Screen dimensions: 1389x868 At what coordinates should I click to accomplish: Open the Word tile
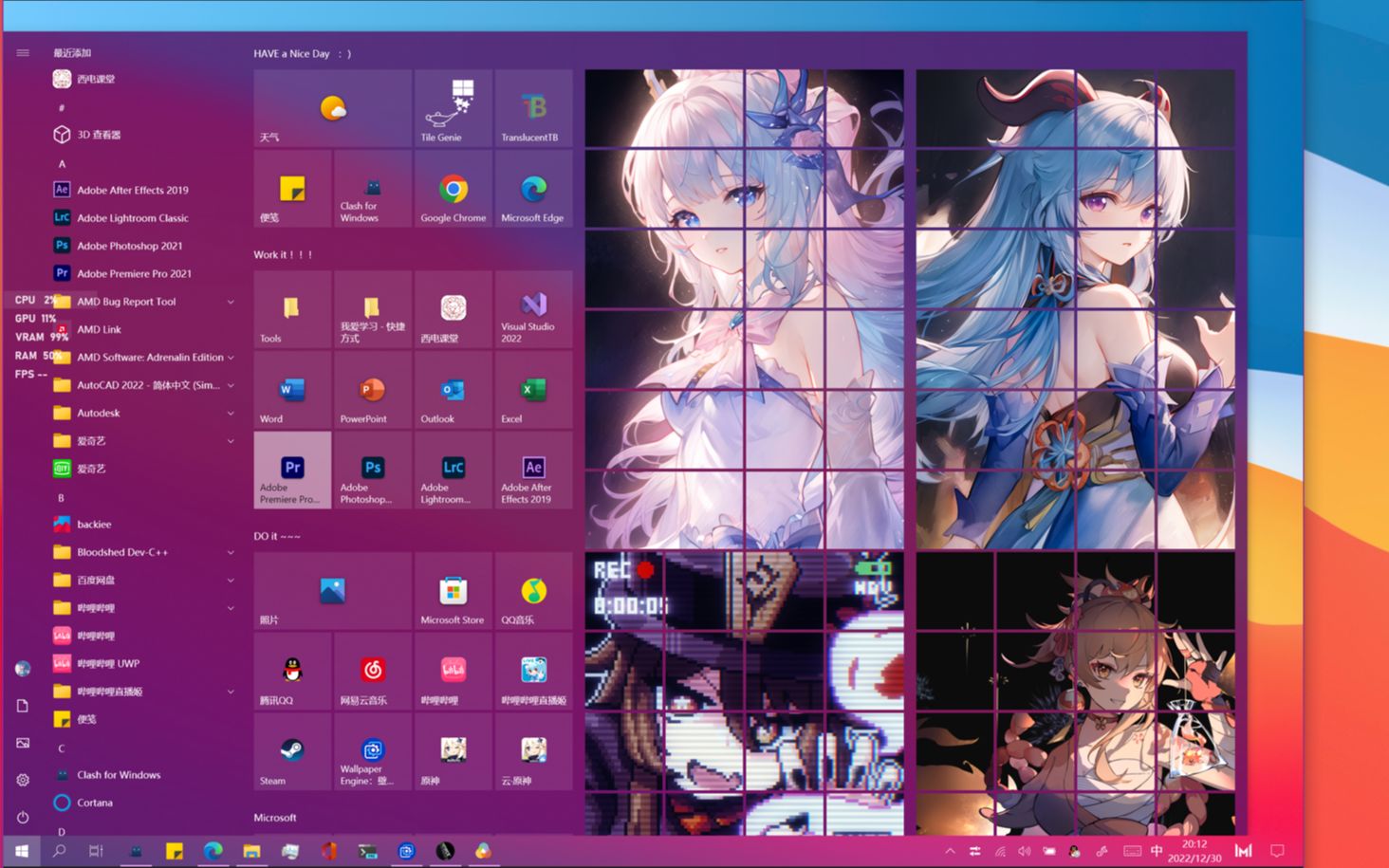click(x=292, y=389)
